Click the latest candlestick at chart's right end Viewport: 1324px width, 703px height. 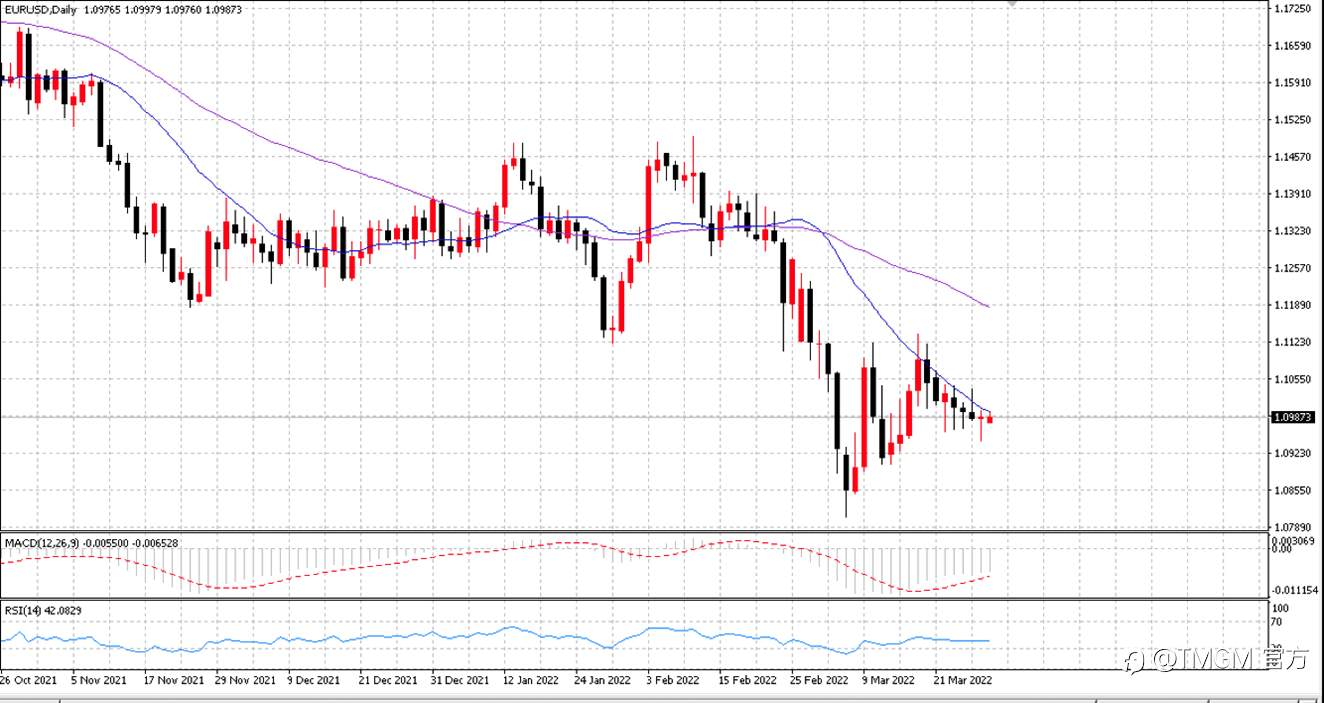point(990,419)
